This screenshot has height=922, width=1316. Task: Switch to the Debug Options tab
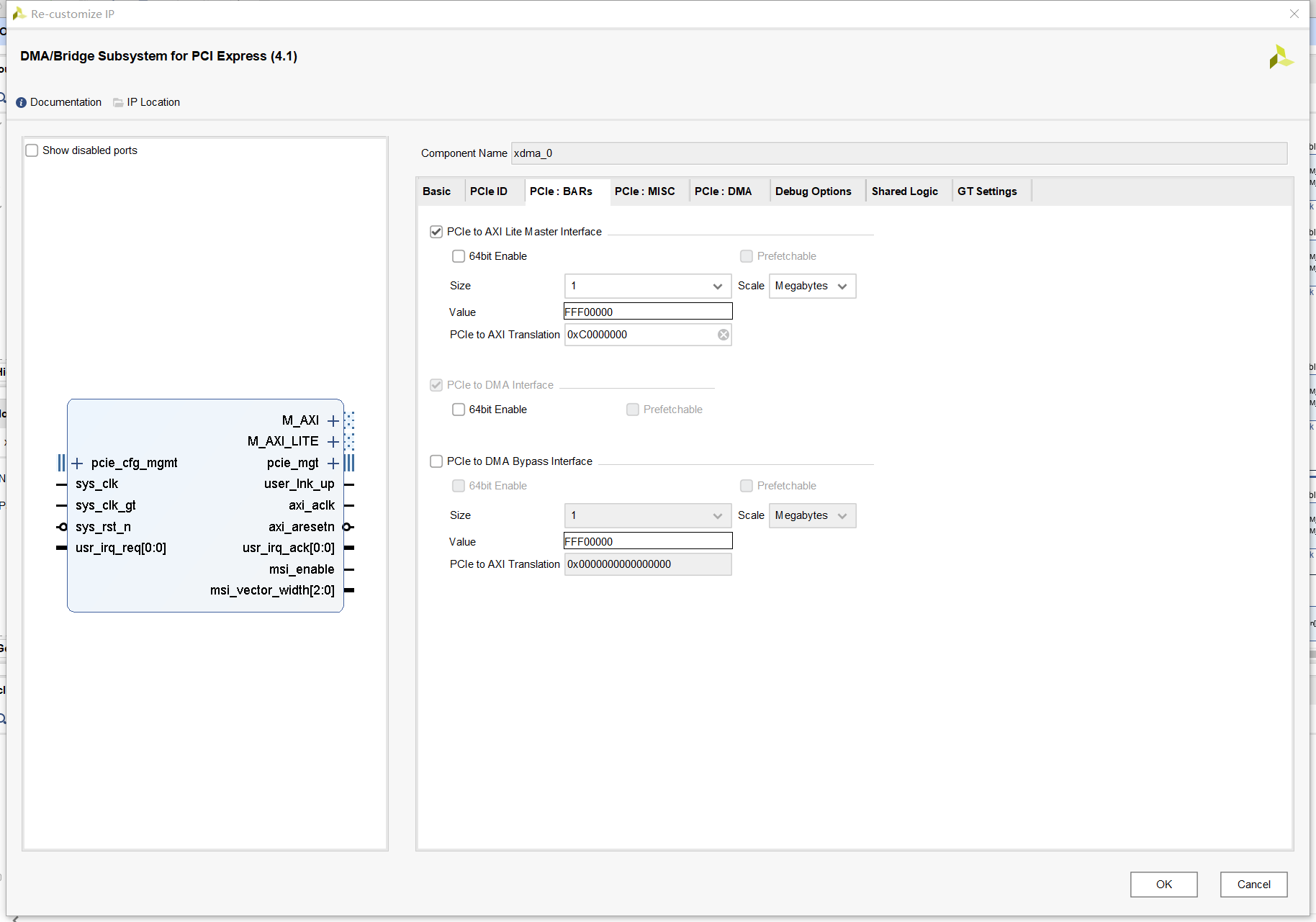coord(813,191)
